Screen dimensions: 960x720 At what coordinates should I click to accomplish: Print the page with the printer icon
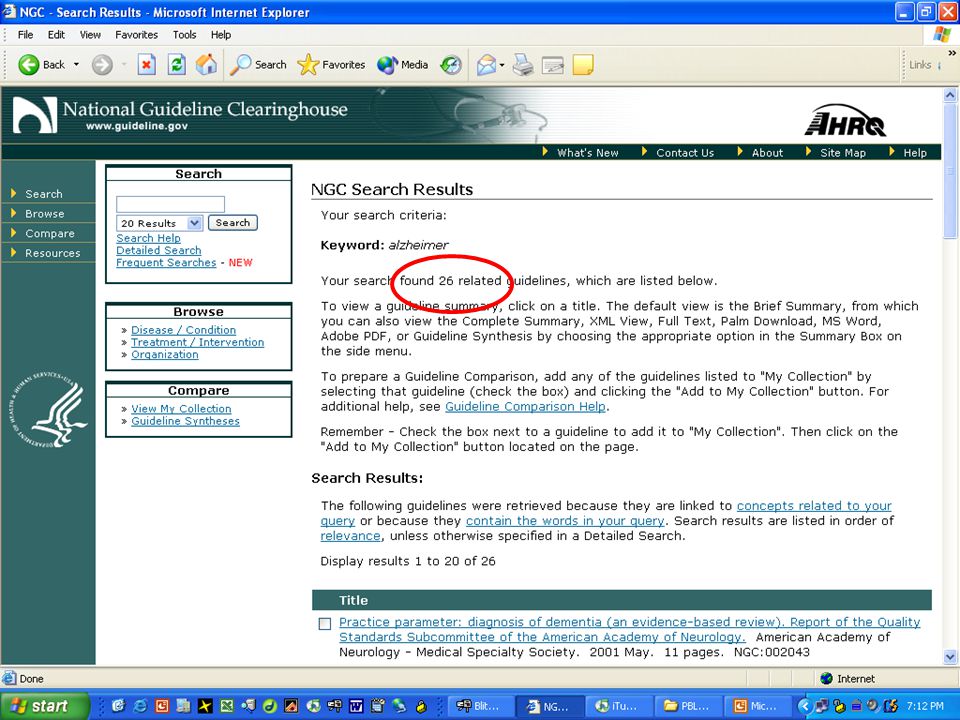click(x=523, y=64)
